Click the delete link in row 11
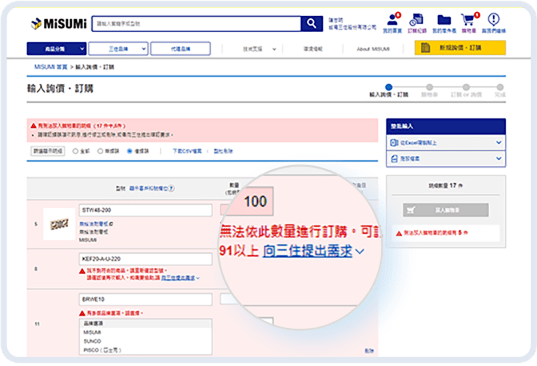This screenshot has height=366, width=537. 369,351
